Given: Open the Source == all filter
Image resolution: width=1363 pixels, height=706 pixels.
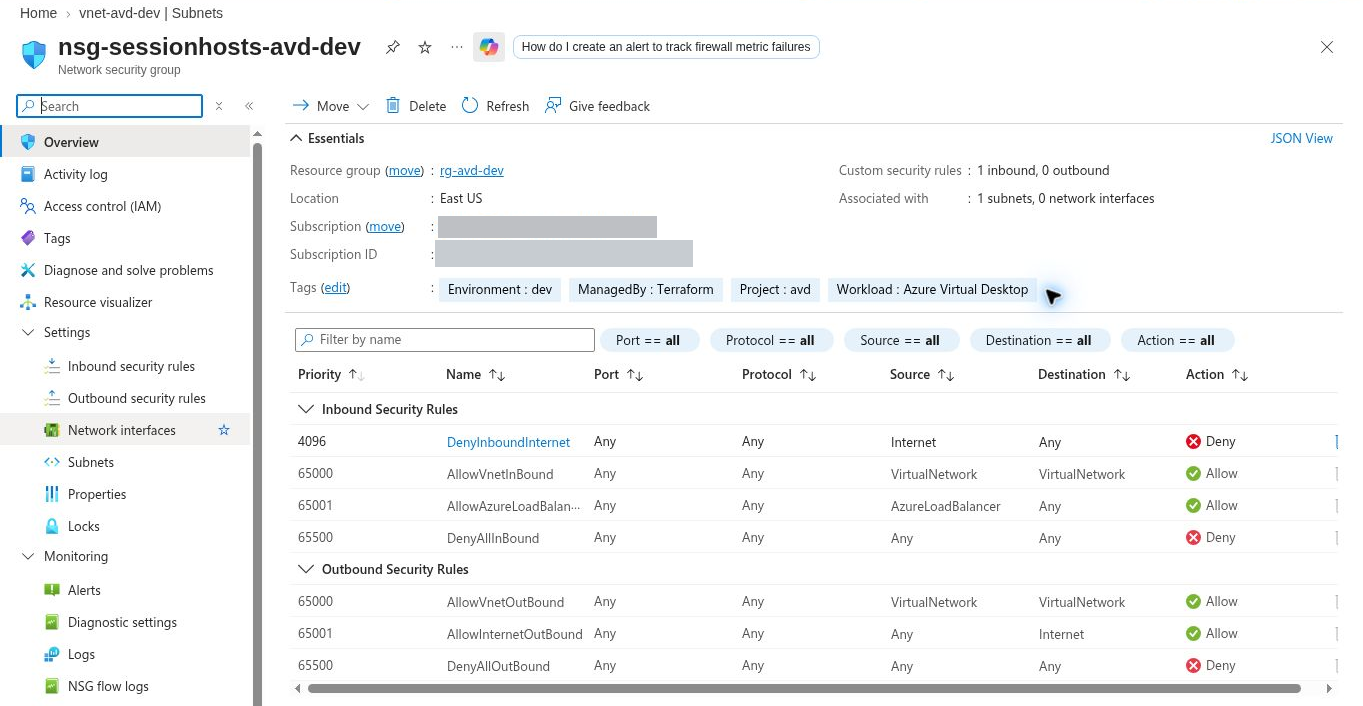Looking at the screenshot, I should point(900,340).
